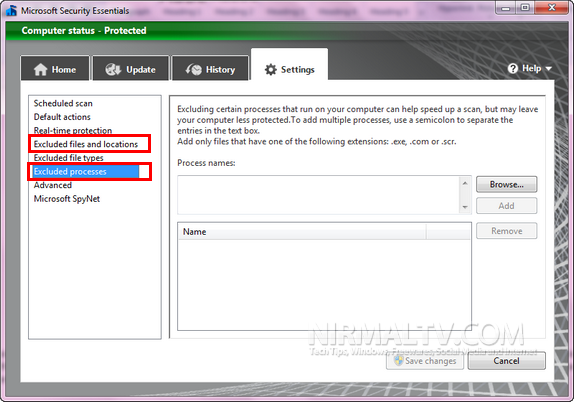Select Excluded files and locations
Screen dimensions: 574x402
(x=86, y=144)
